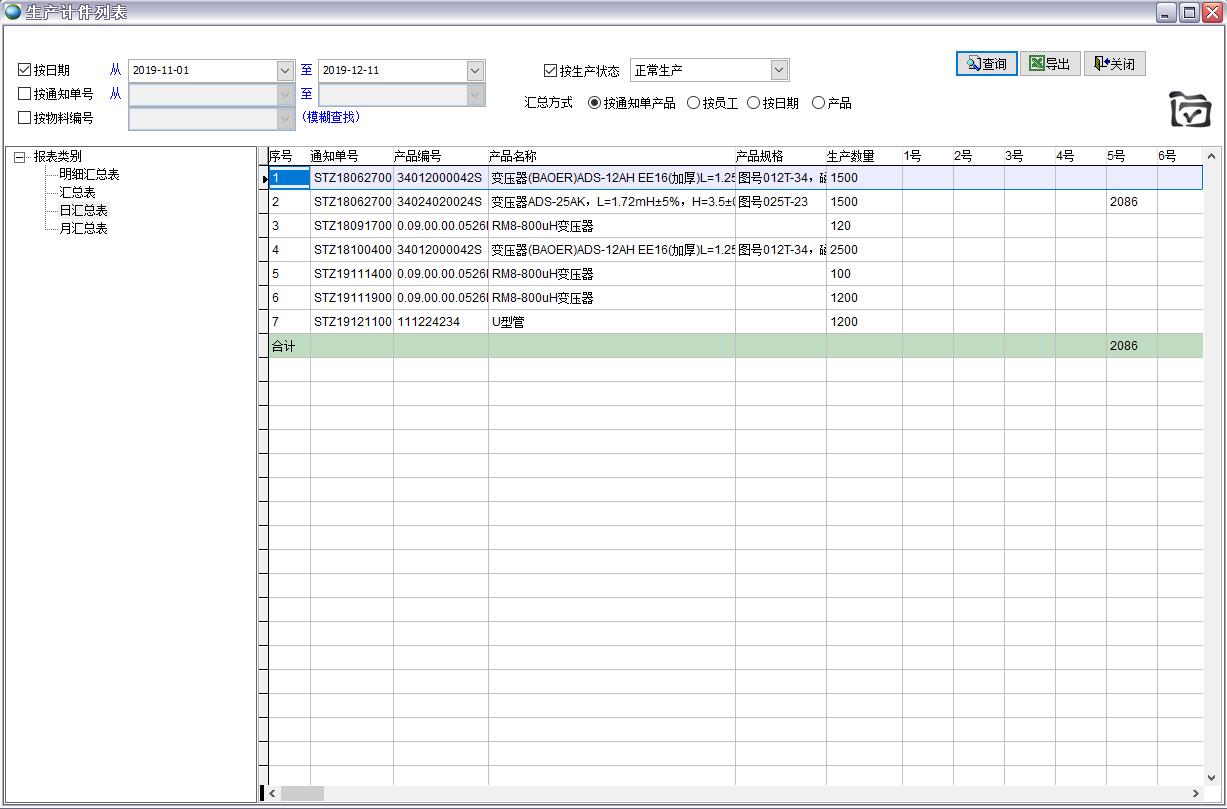Open the start date 2019-11-01 dropdown
The width and height of the screenshot is (1227, 809).
(285, 70)
